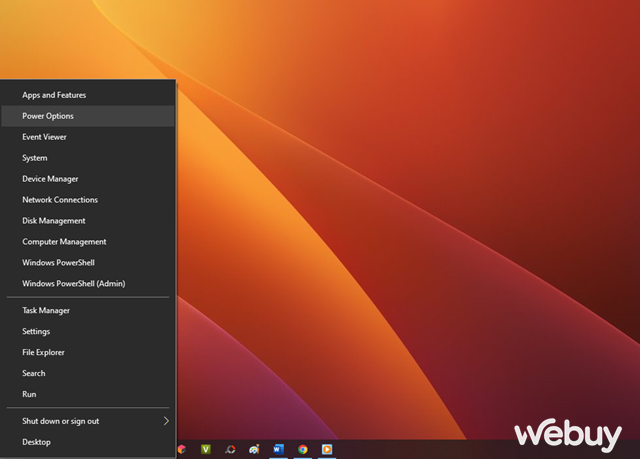
Task: Open Network Connections
Action: (88, 200)
